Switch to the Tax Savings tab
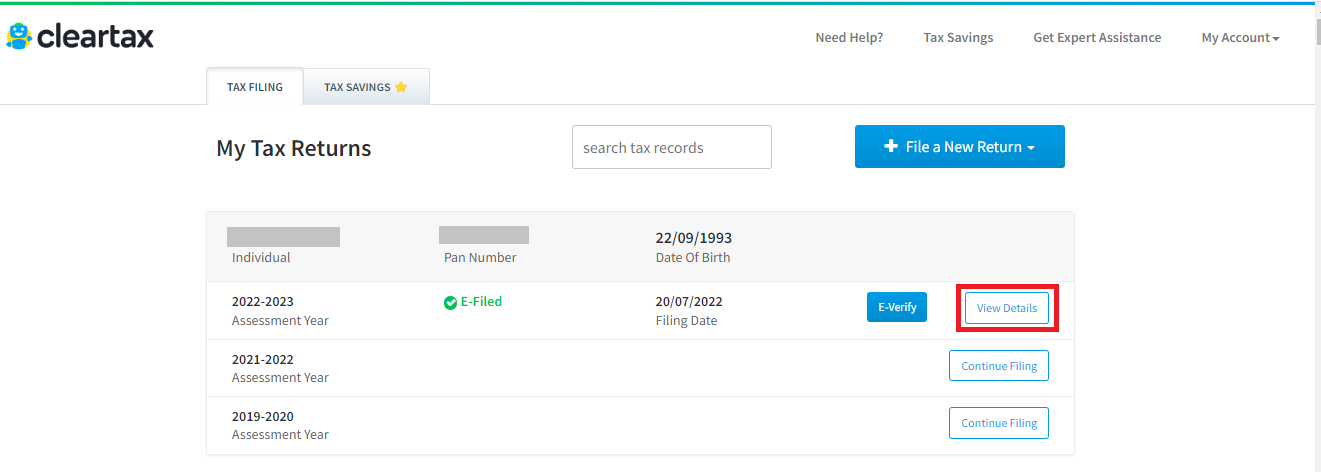 366,87
